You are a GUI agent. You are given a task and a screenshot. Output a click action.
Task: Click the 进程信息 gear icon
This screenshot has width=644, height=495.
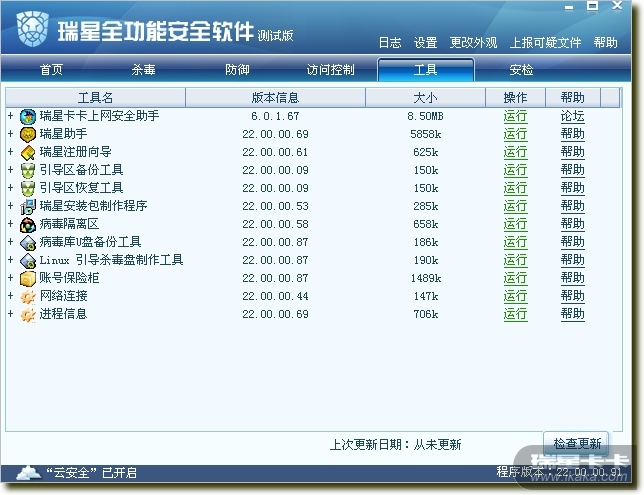(28, 315)
